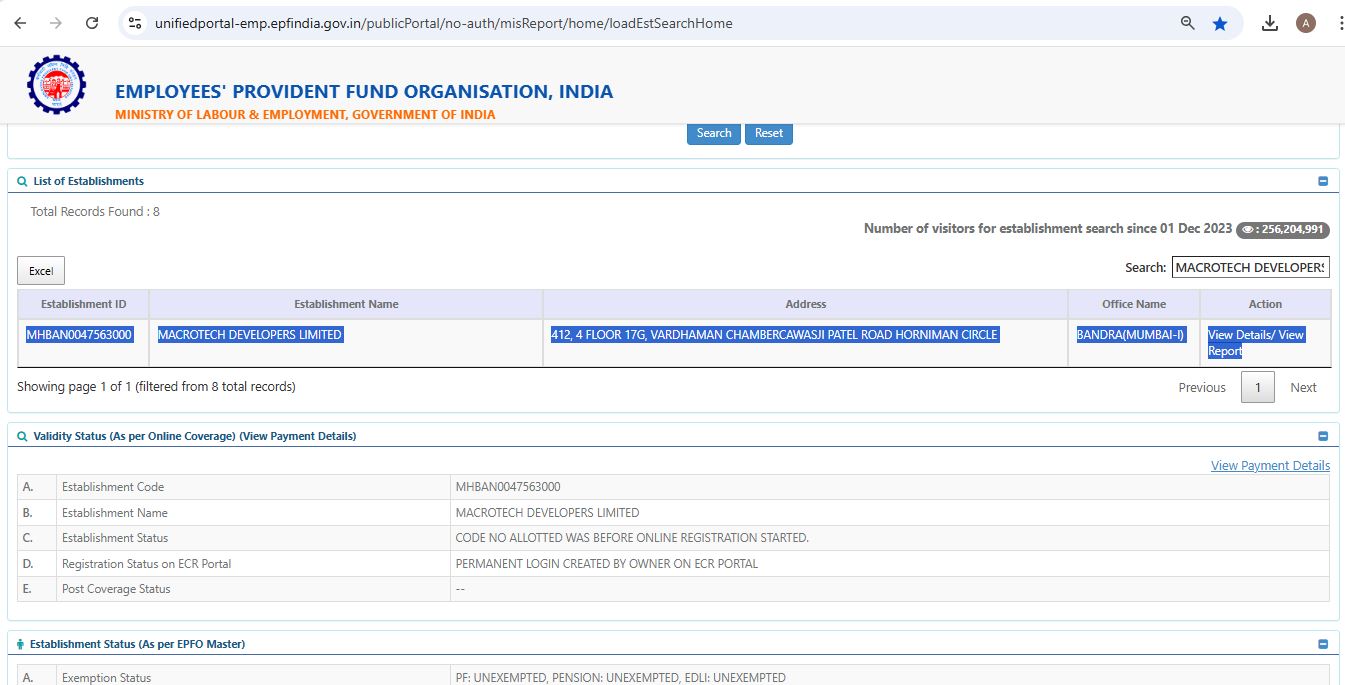This screenshot has width=1345, height=685.
Task: Export list using Excel button
Action: pos(41,271)
